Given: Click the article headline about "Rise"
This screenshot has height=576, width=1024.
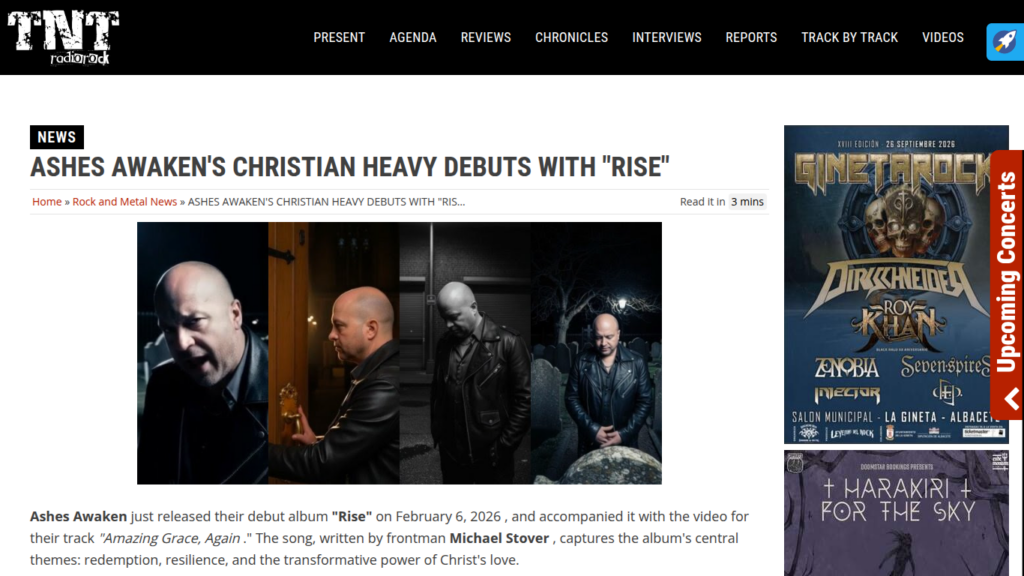Looking at the screenshot, I should 350,167.
